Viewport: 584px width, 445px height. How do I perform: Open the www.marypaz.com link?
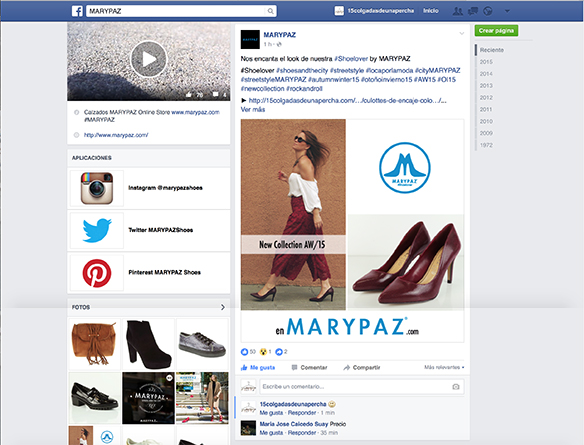click(196, 112)
